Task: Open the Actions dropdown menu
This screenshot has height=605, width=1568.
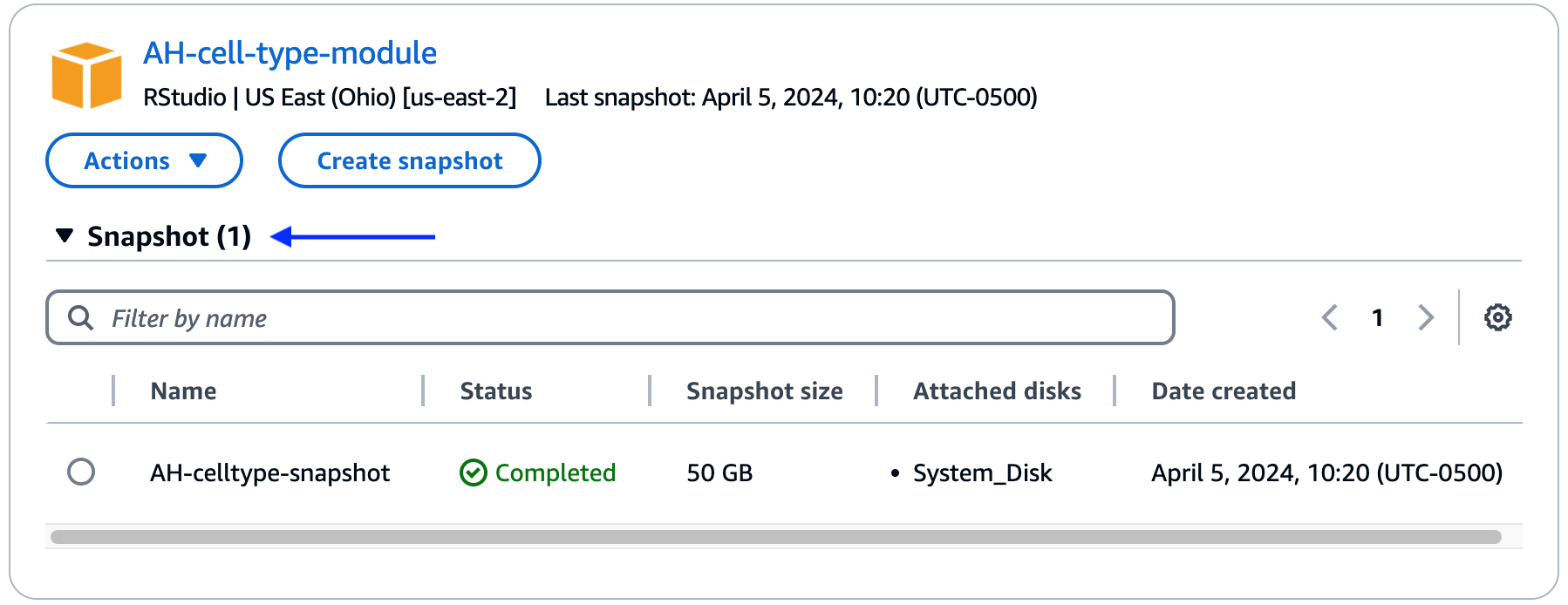Action: (144, 160)
